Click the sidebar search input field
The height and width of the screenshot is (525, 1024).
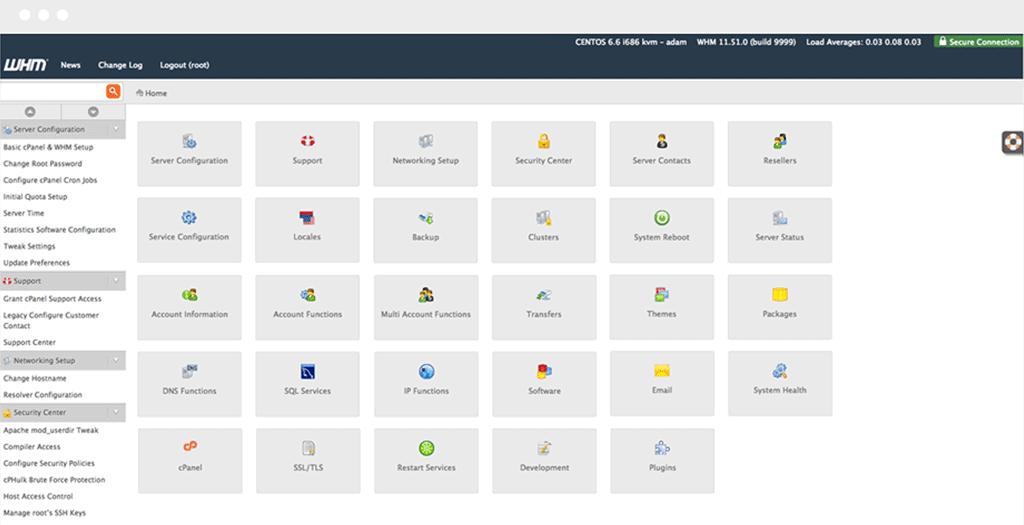(52, 92)
